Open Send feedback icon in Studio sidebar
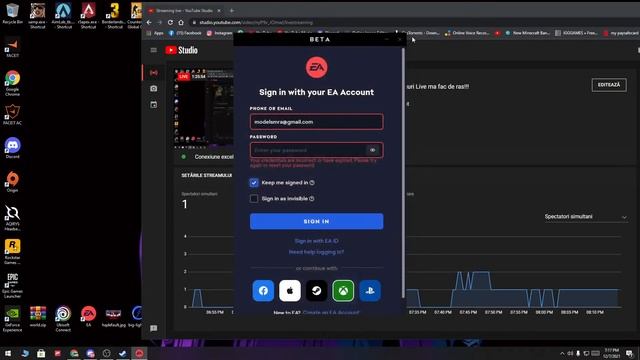640x360 pixels. click(153, 328)
